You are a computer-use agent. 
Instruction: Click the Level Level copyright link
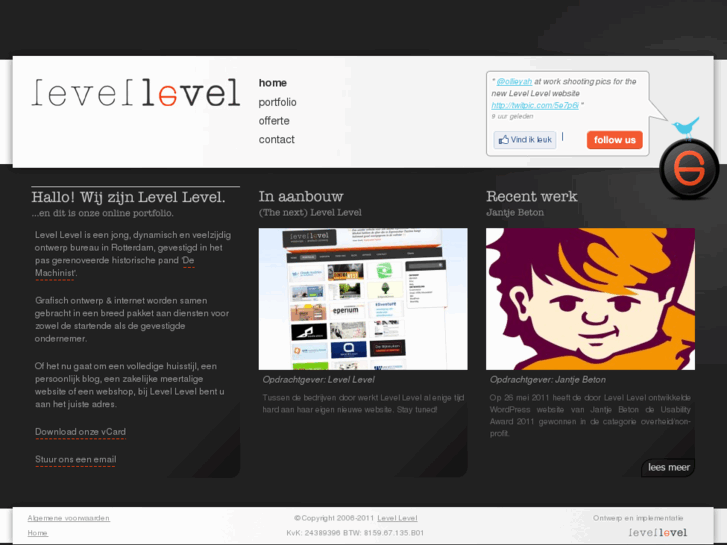[x=397, y=518]
